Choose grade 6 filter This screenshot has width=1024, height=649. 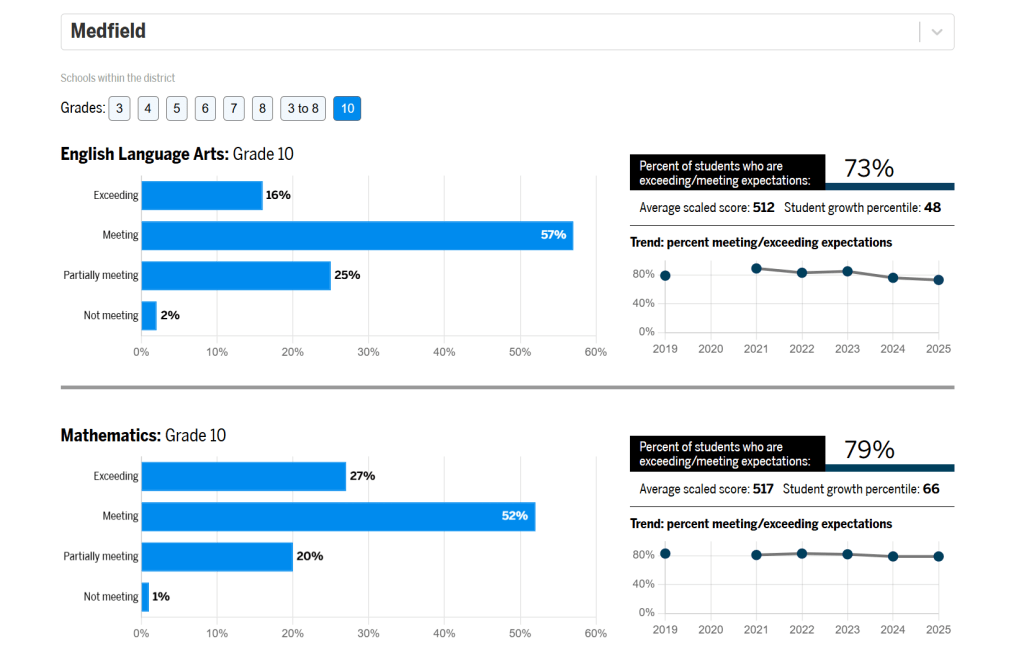pos(205,108)
